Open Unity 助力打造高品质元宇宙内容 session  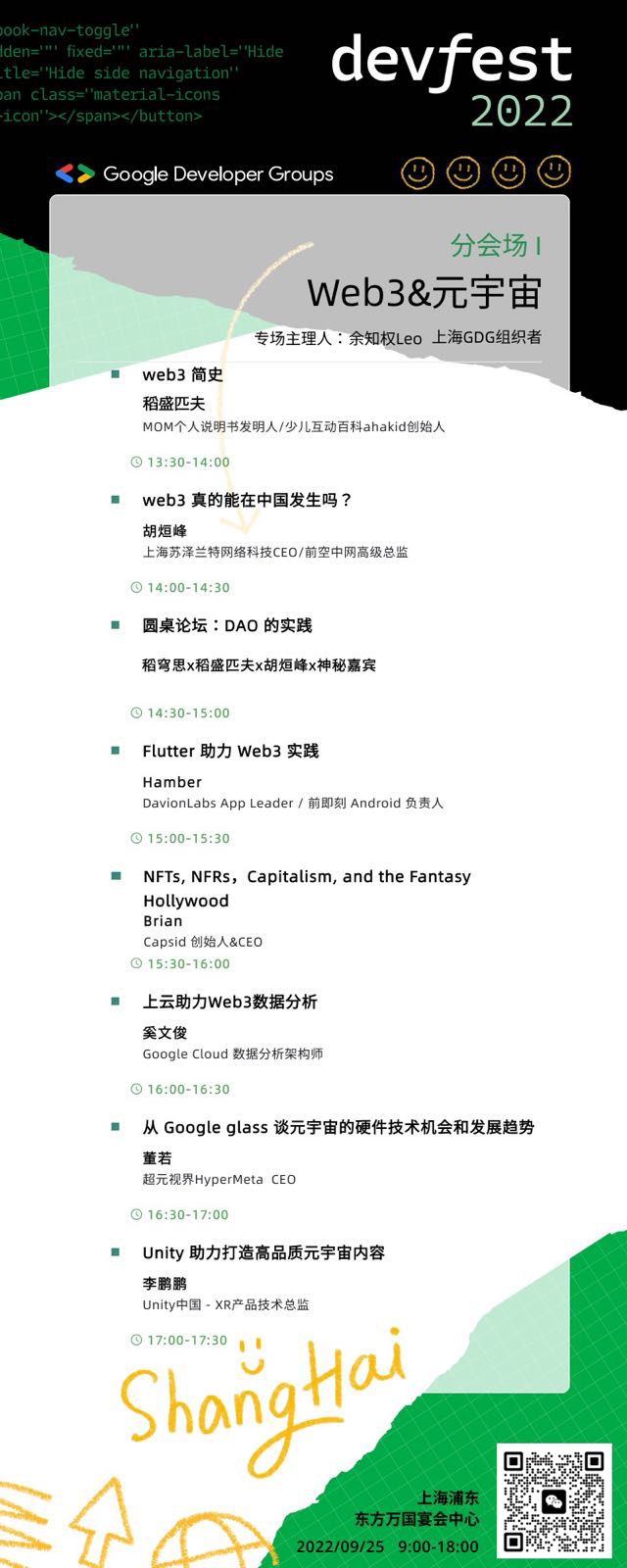click(264, 1252)
